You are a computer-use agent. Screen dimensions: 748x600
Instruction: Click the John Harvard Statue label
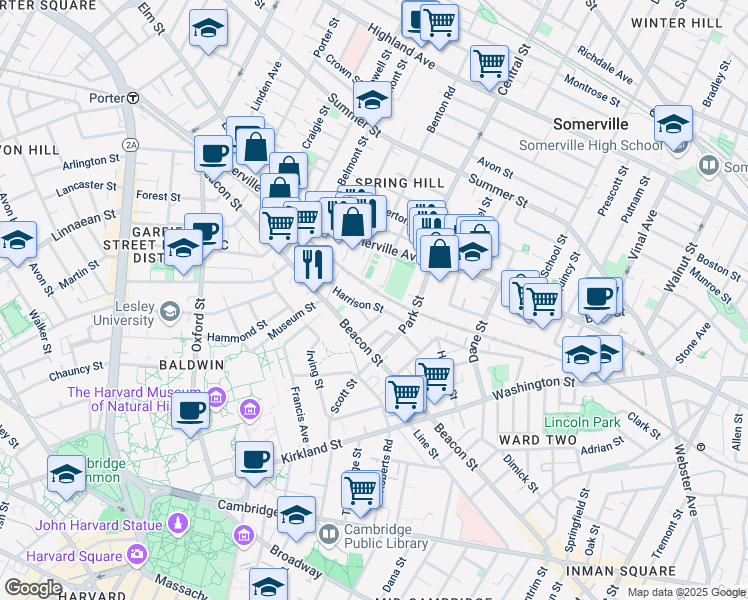pyautogui.click(x=98, y=526)
